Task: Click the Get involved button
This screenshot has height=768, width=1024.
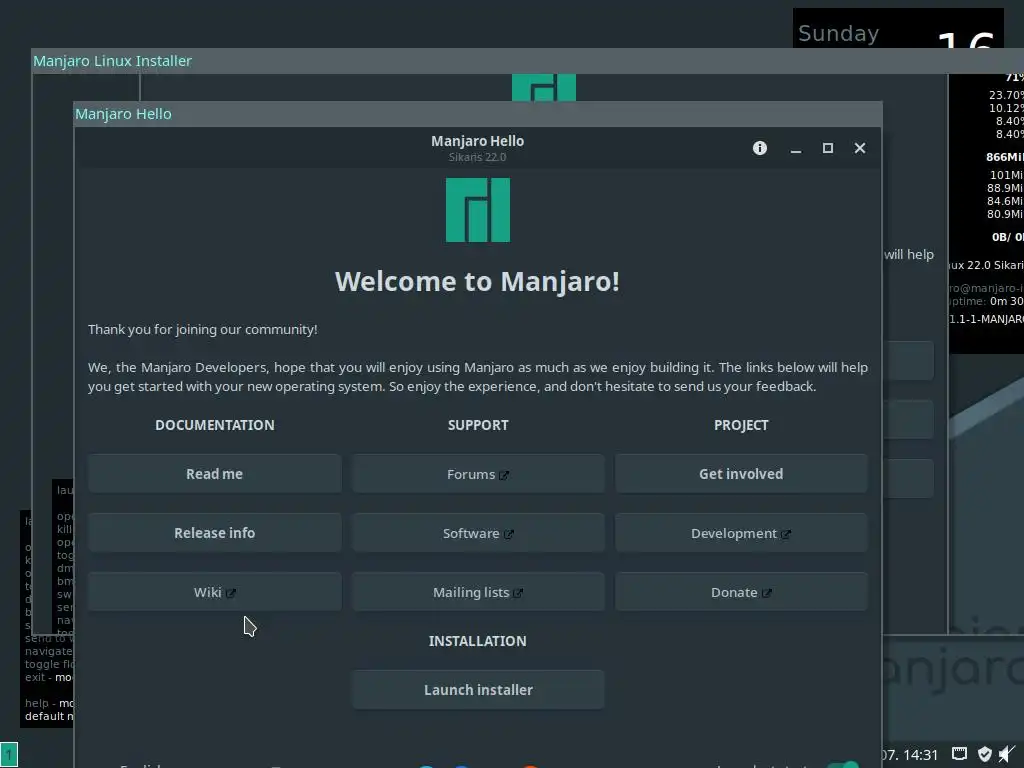Action: pyautogui.click(x=741, y=474)
